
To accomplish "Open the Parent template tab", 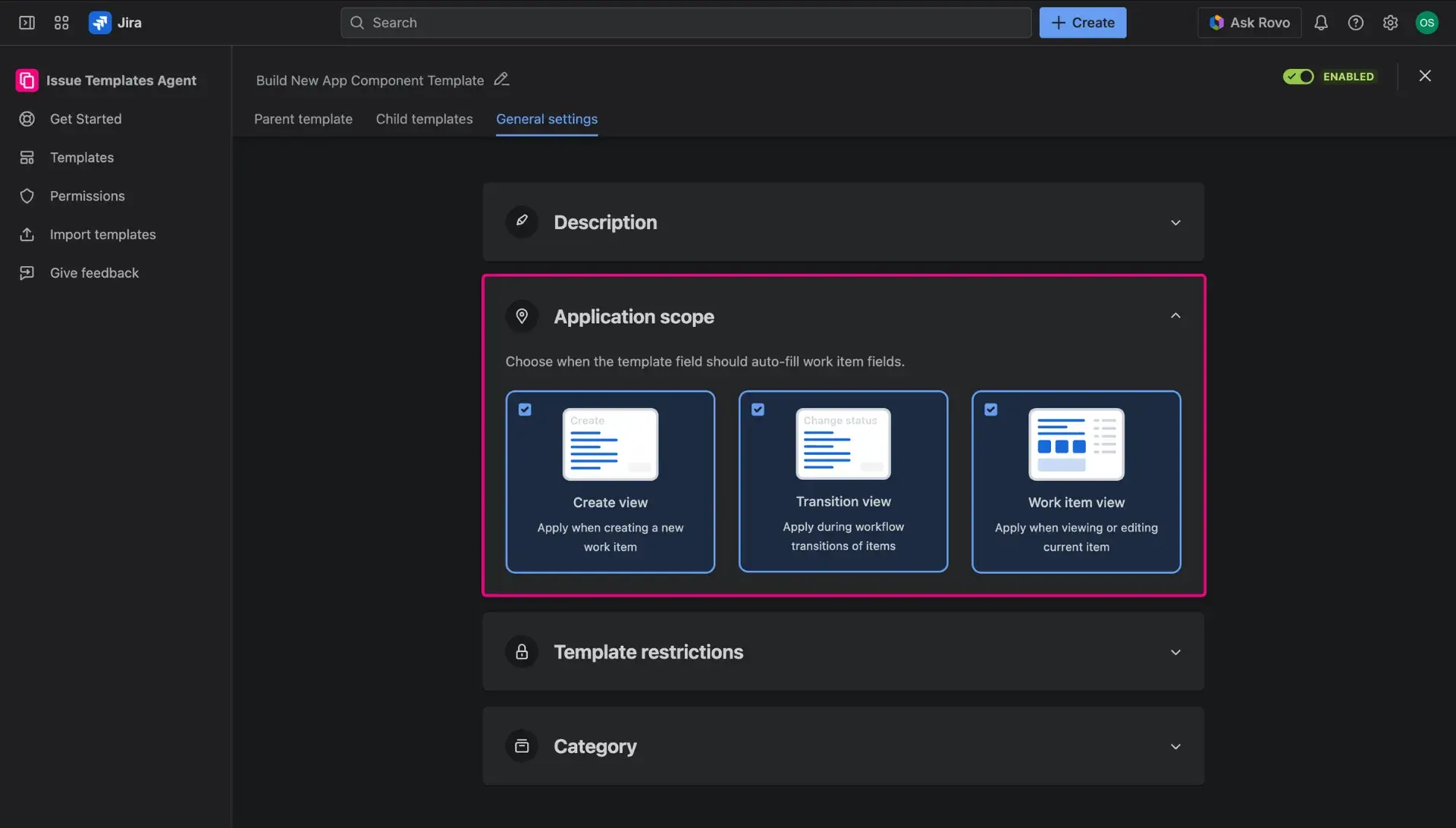I will (303, 119).
